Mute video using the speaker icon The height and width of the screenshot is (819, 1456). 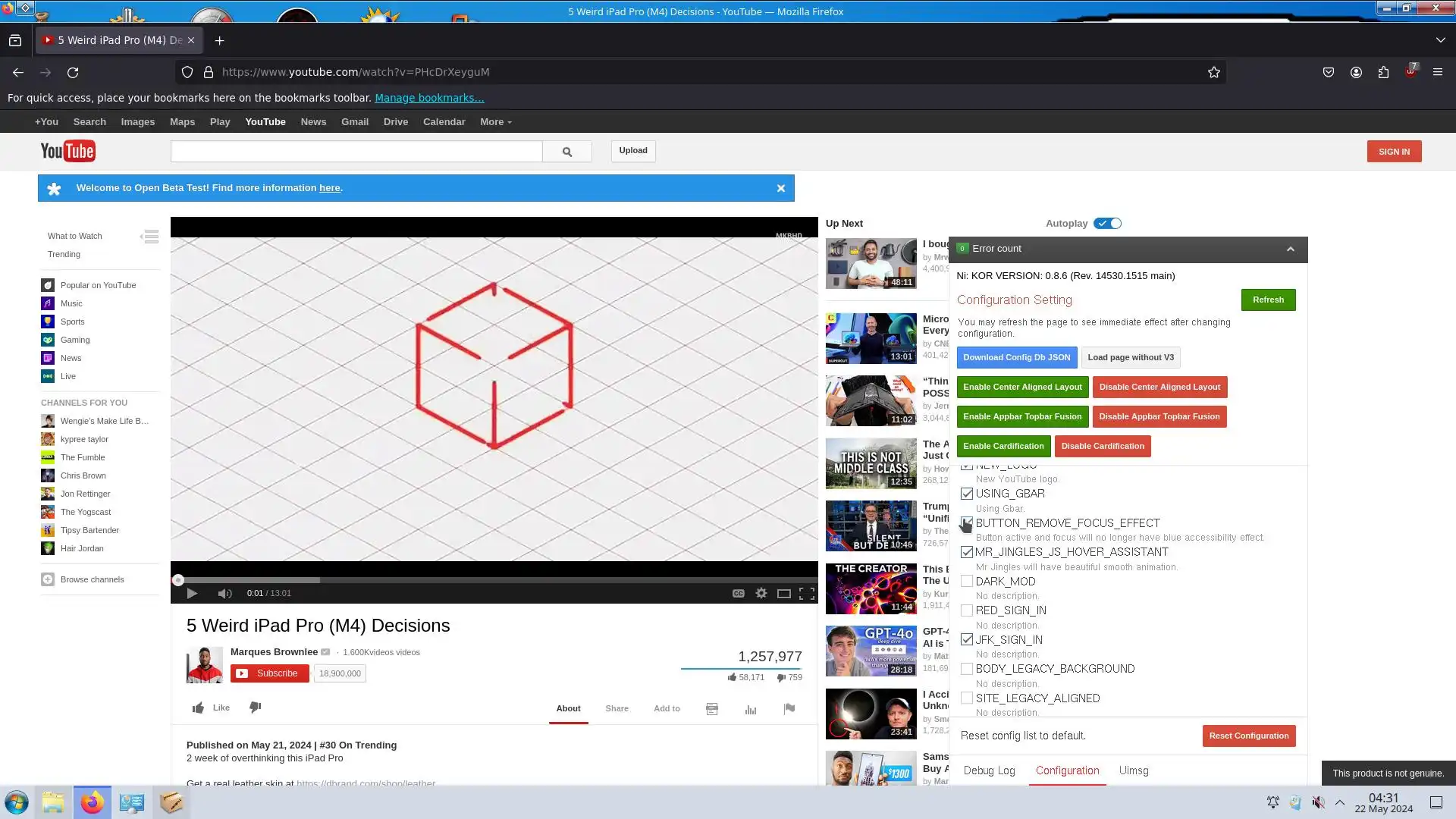pyautogui.click(x=224, y=594)
